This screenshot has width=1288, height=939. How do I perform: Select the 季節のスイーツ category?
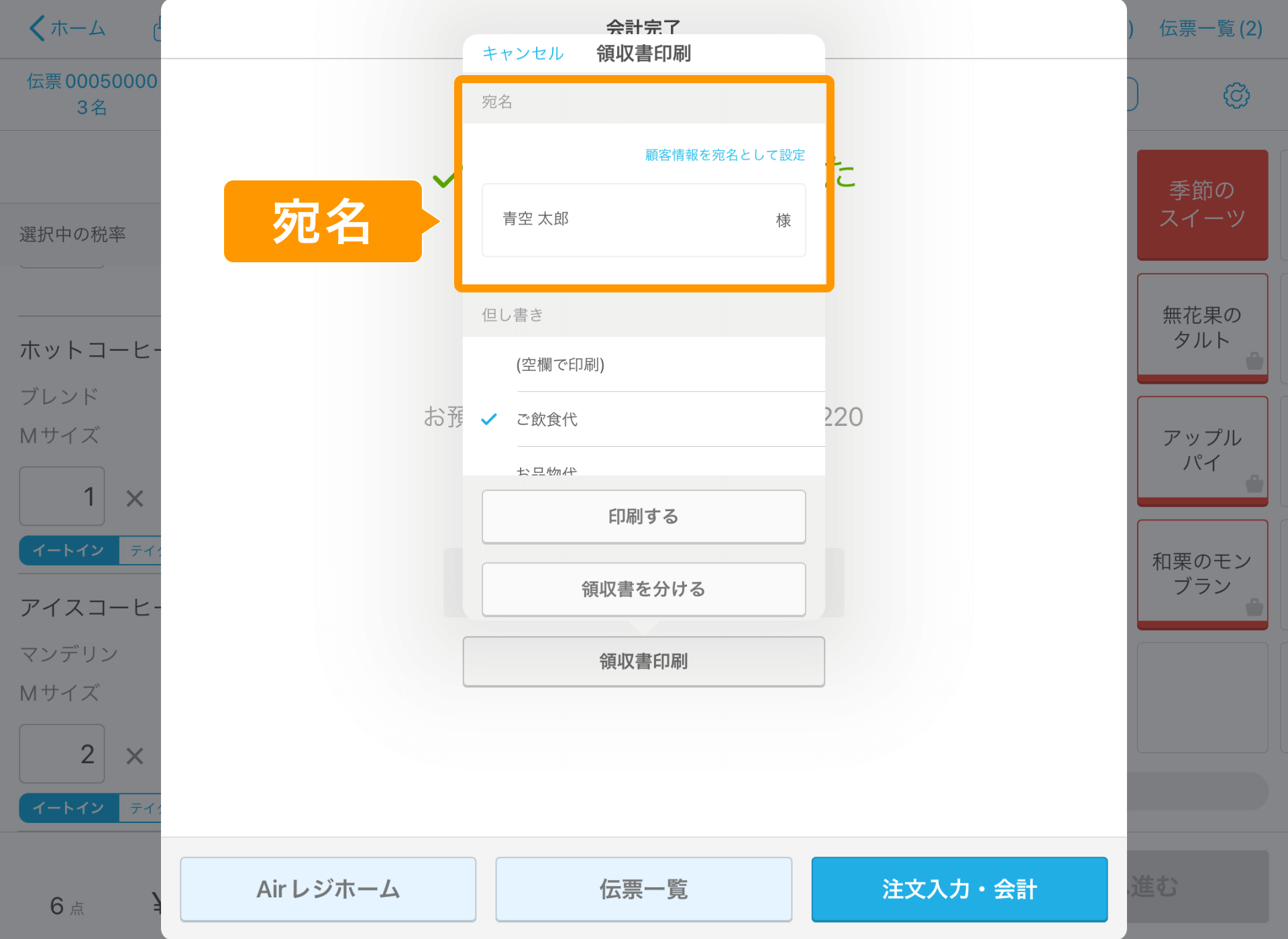1202,204
